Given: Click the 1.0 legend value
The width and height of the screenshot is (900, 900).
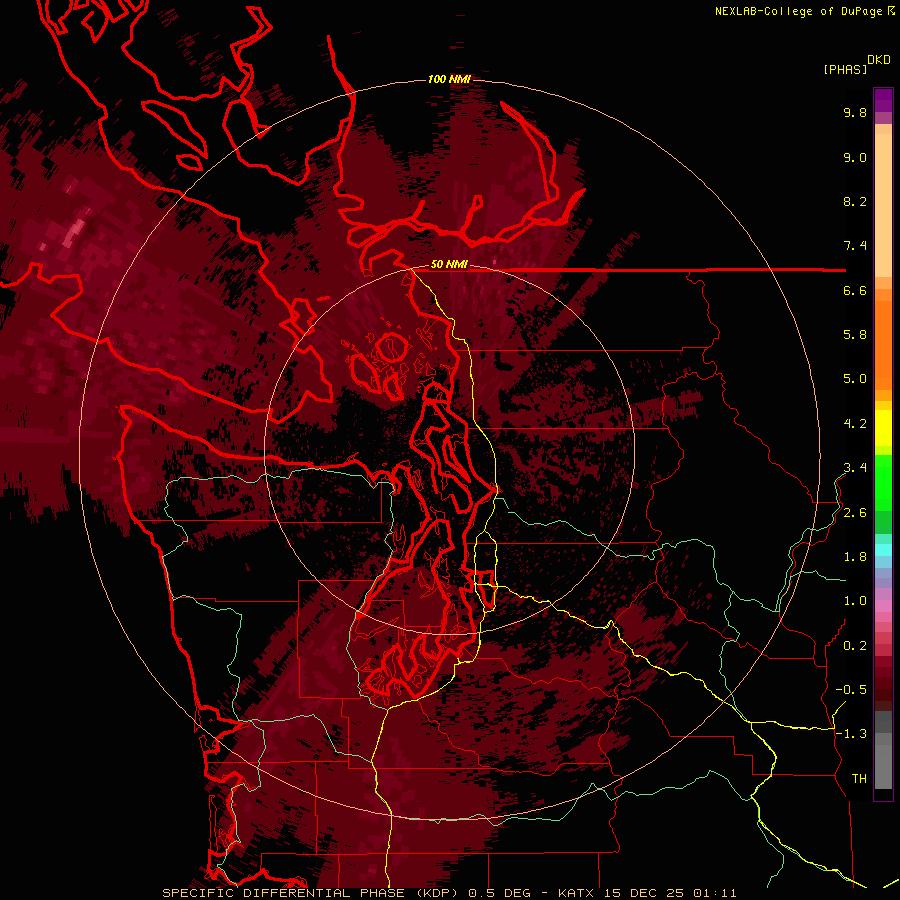Looking at the screenshot, I should 855,601.
